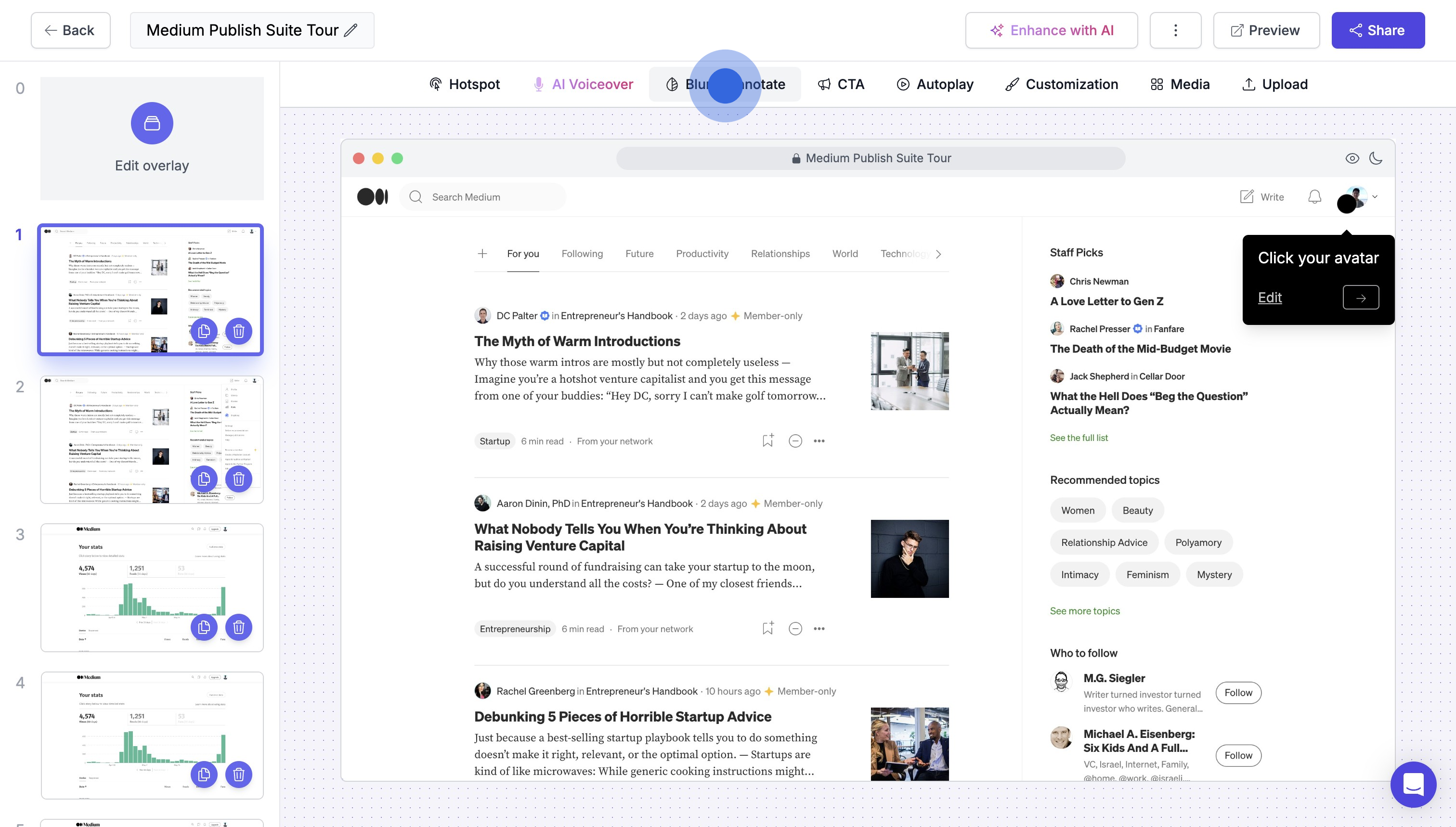Expand the avatar dropdown chevron
The height and width of the screenshot is (827, 1456).
(1375, 196)
